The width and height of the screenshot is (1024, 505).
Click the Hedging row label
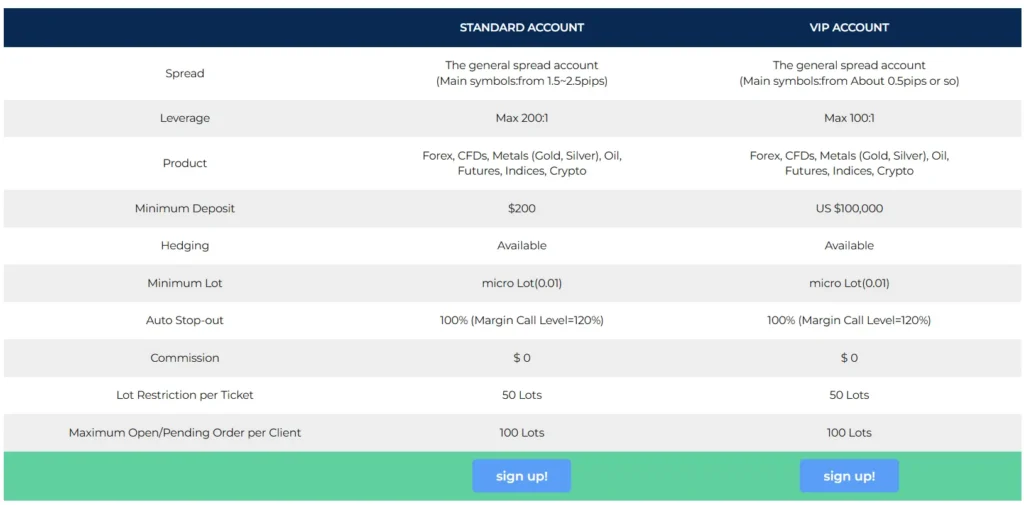[185, 245]
